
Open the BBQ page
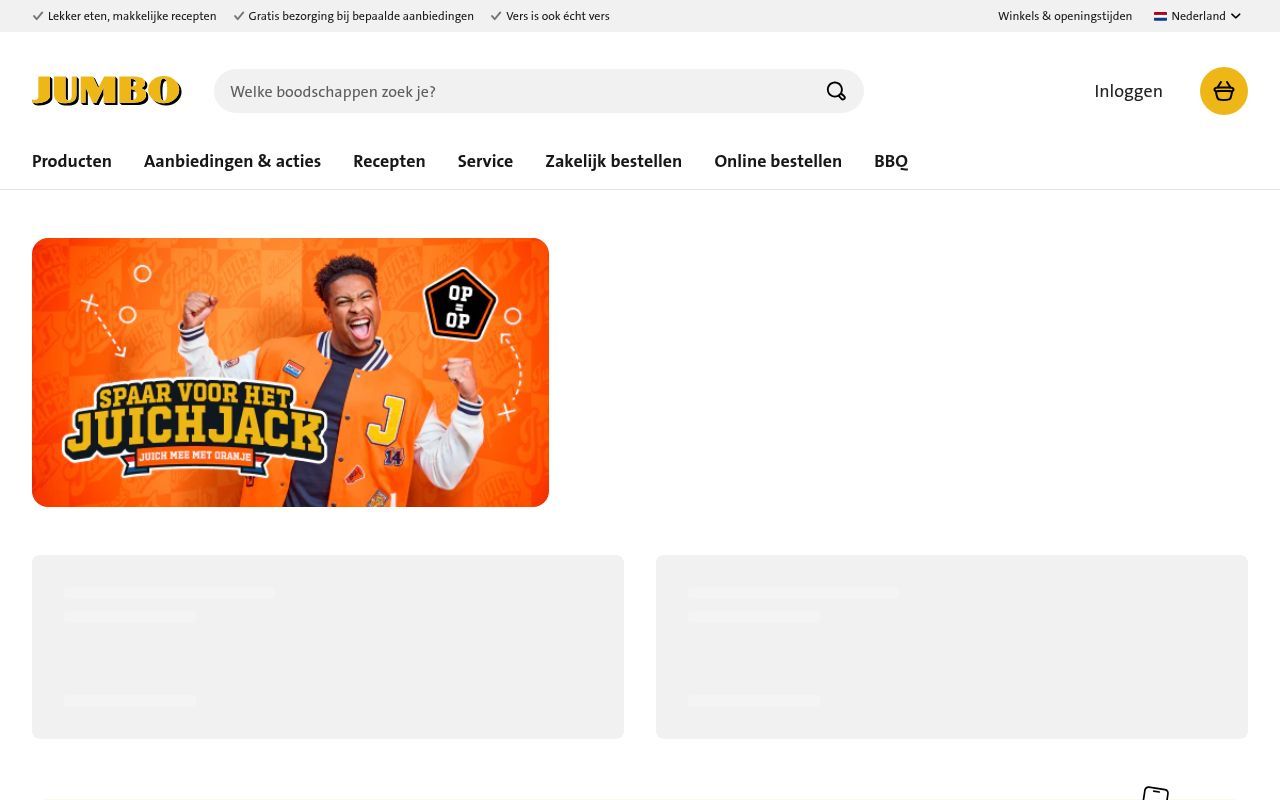point(891,161)
